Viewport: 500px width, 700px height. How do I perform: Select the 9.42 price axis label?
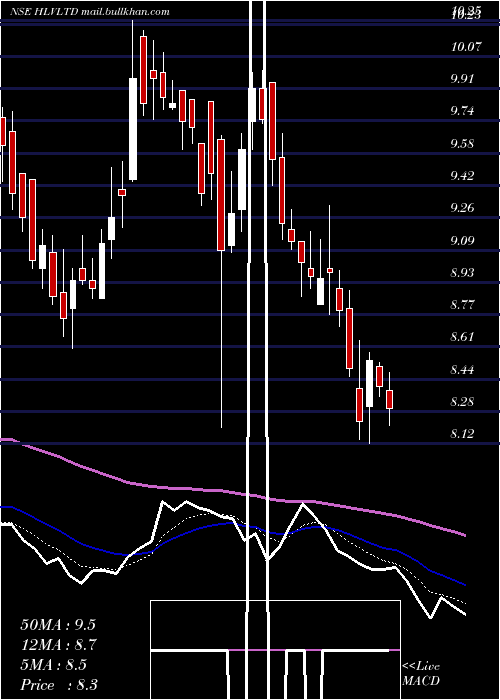click(462, 175)
